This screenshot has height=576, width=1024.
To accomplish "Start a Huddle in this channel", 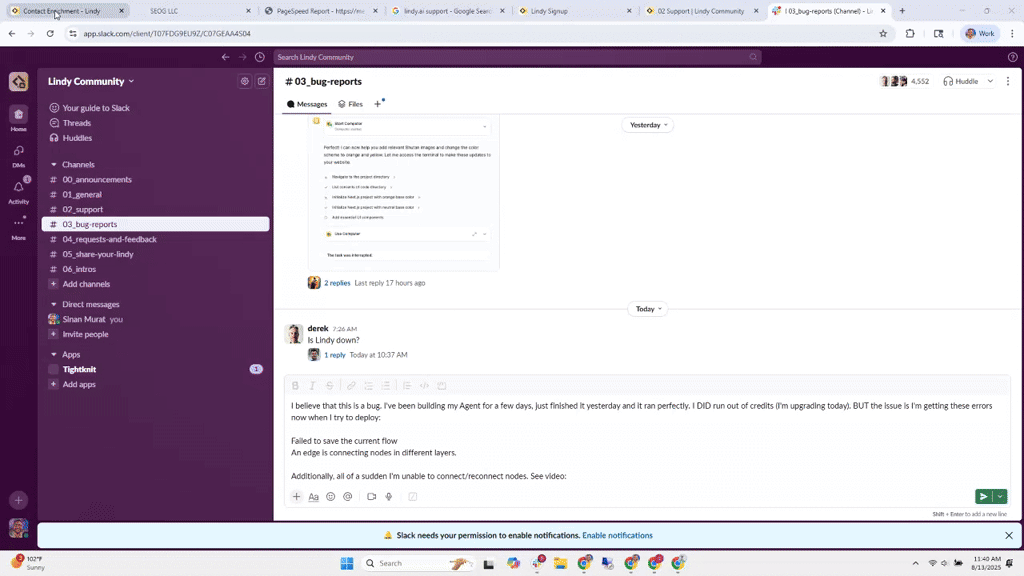I will (x=961, y=81).
